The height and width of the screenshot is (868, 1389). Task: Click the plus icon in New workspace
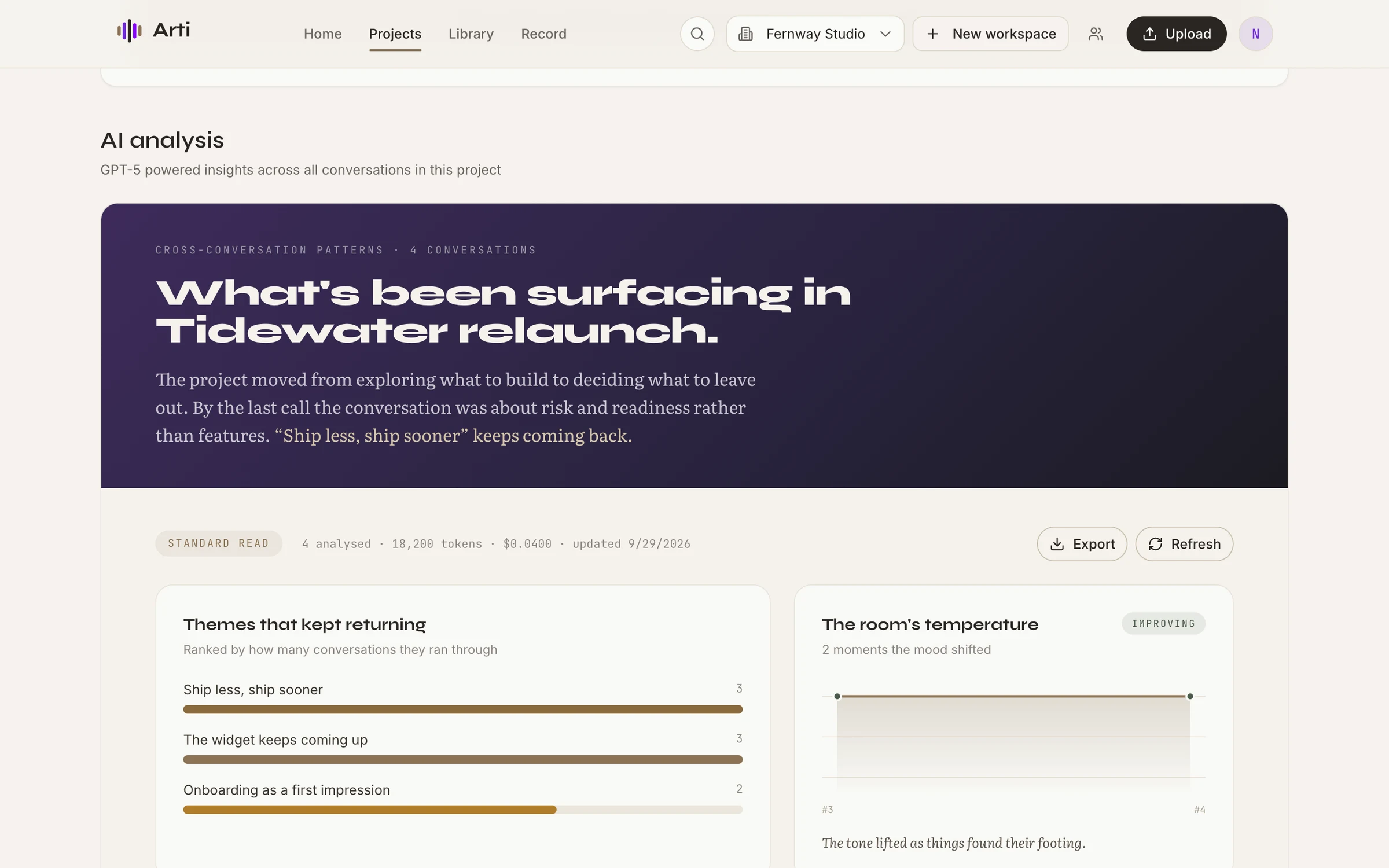(x=932, y=34)
